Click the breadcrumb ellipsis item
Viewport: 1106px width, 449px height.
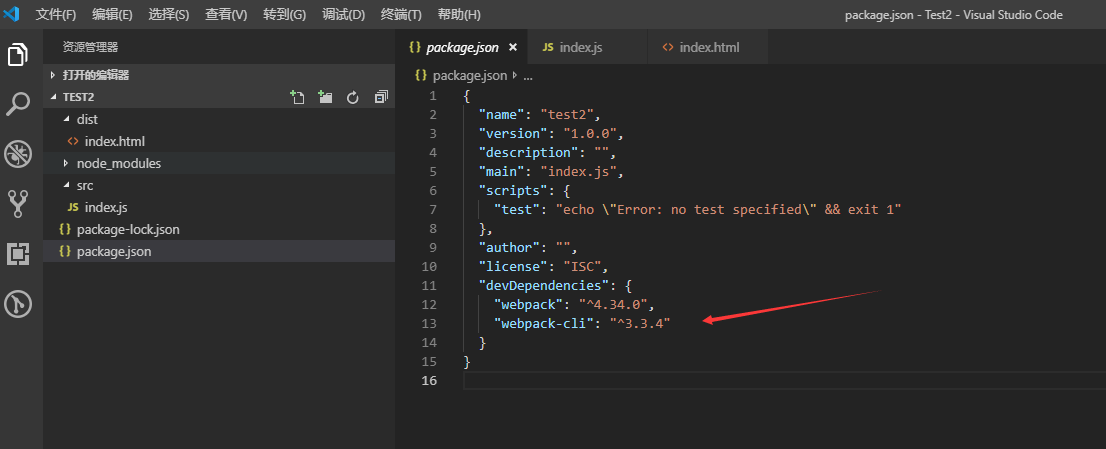[x=527, y=75]
